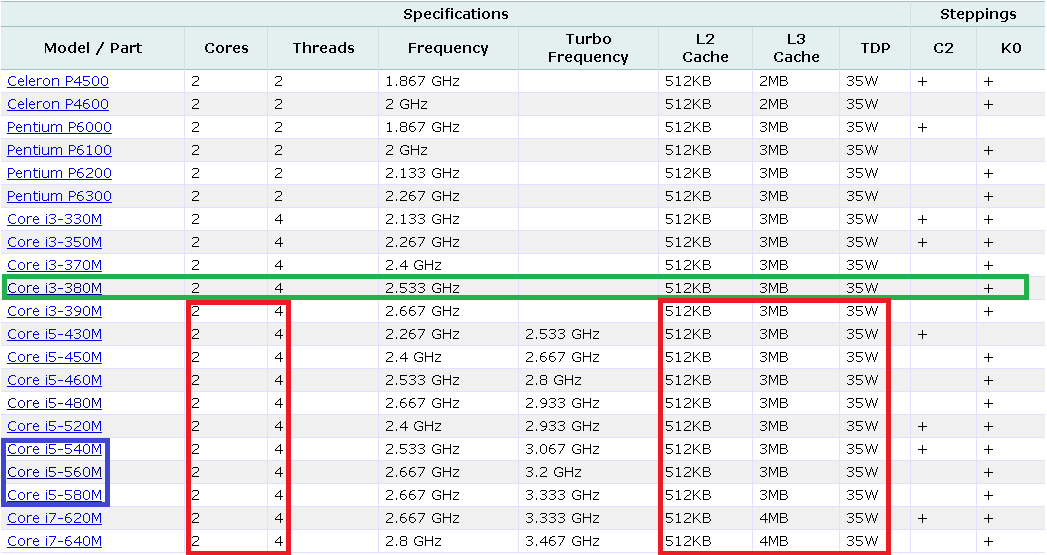The image size is (1047, 555).
Task: Click the L3 Cache column header
Action: coord(796,48)
